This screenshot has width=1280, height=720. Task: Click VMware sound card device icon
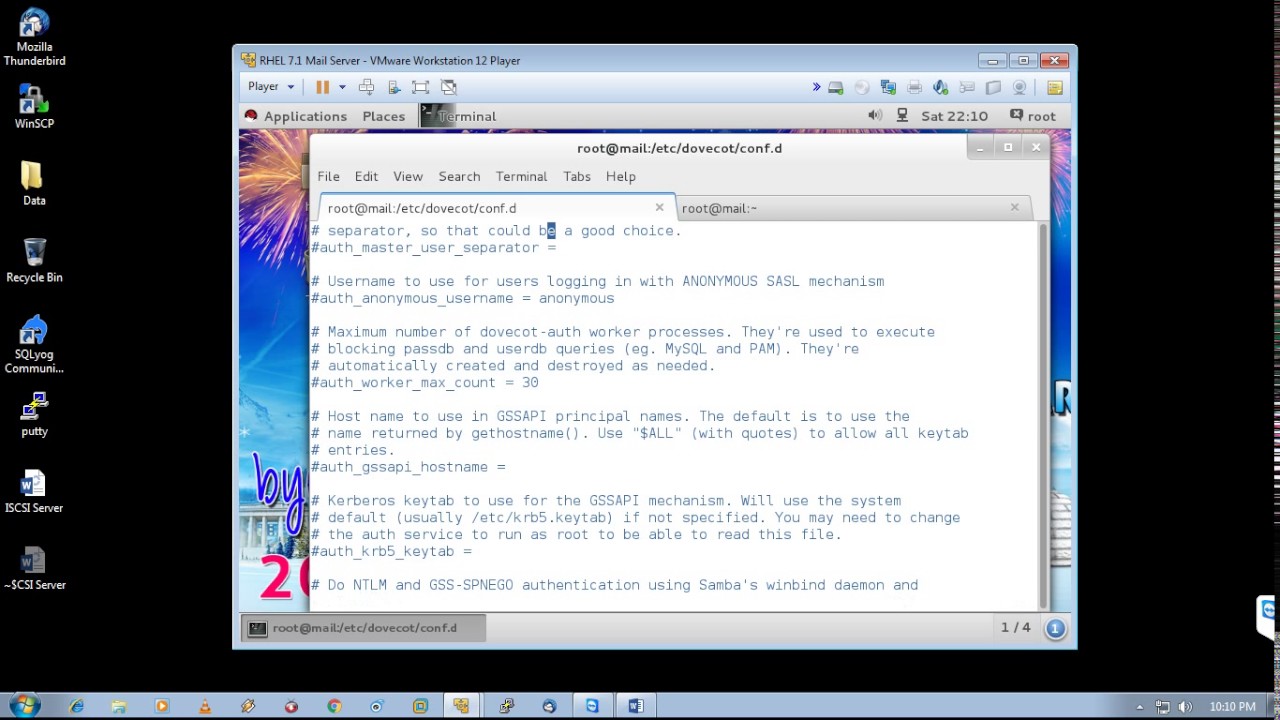click(940, 87)
